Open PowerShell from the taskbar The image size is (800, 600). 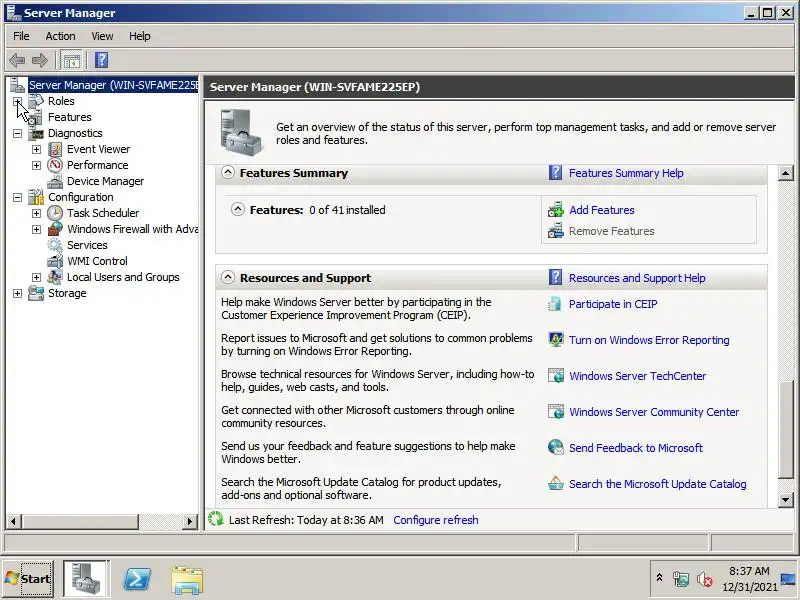point(137,580)
